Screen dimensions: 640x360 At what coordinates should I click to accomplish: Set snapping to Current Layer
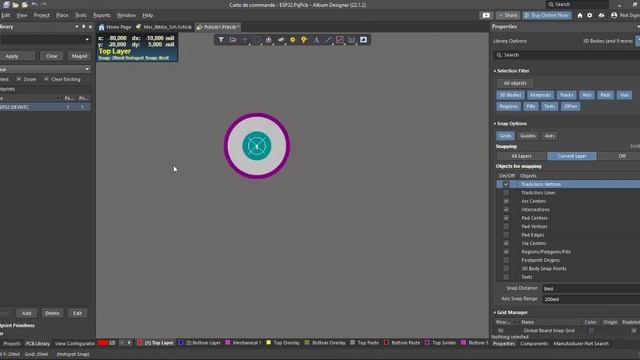(x=572, y=156)
